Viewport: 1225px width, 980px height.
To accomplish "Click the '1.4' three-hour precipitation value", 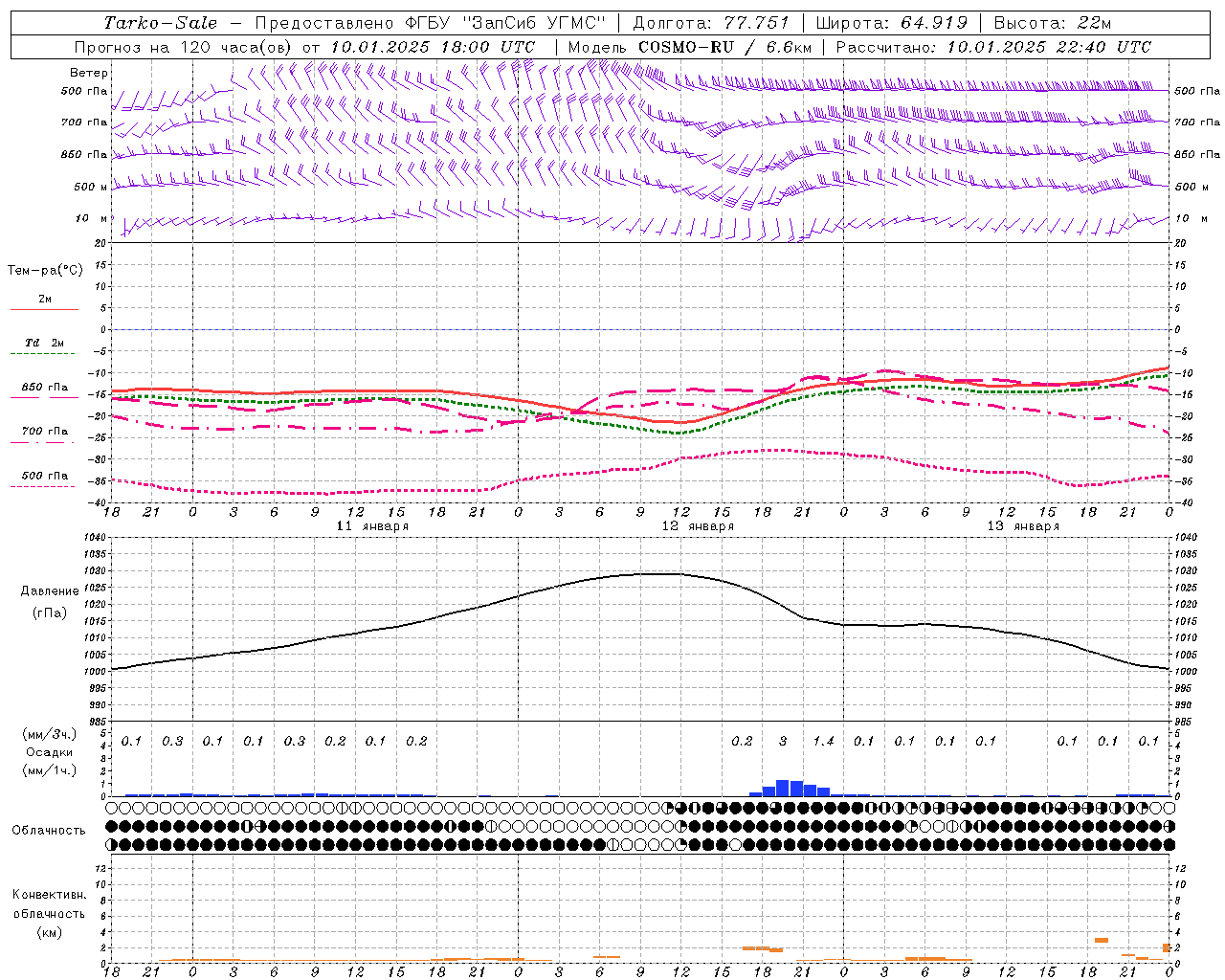I will (x=823, y=741).
